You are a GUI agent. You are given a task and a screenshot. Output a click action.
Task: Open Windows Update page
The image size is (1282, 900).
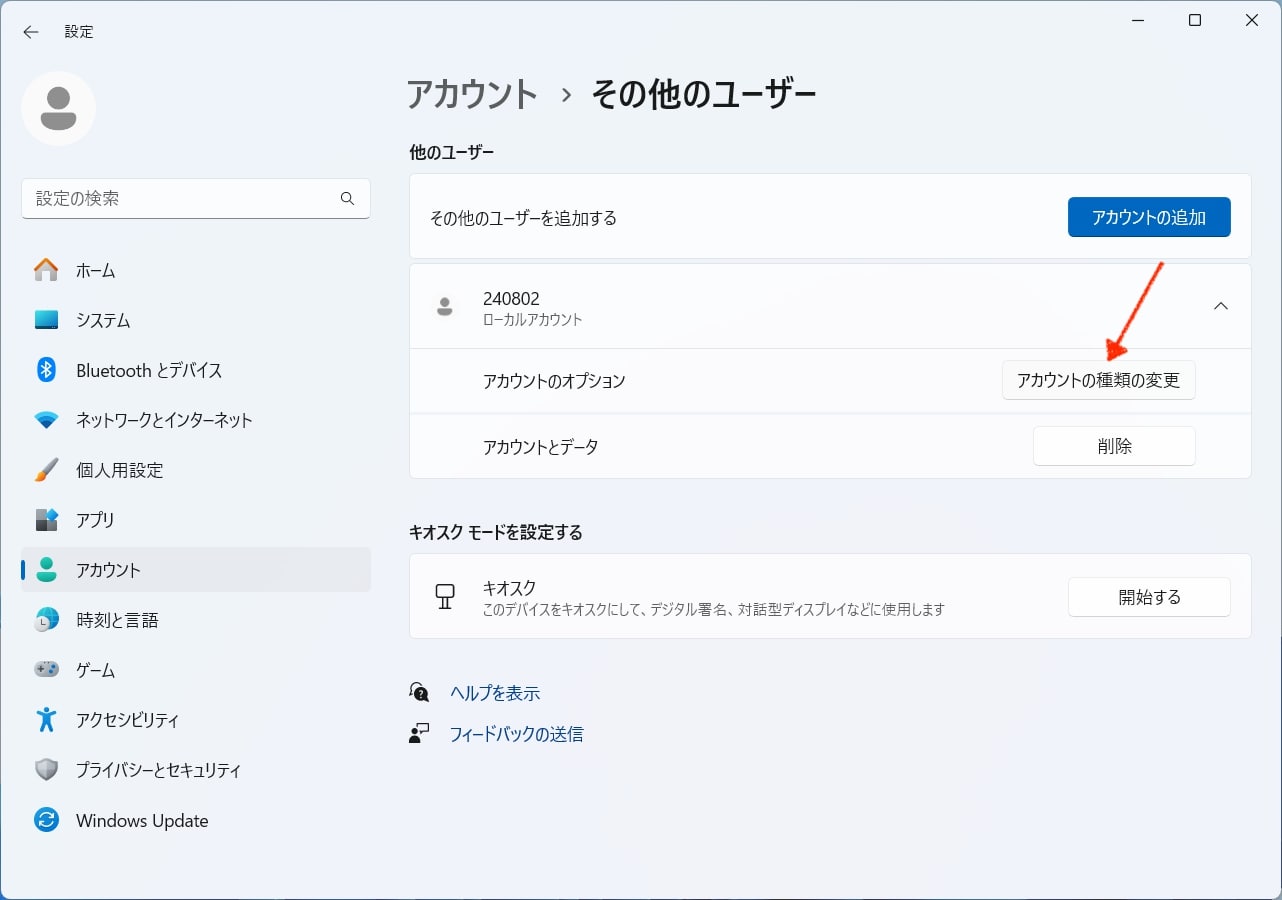[x=196, y=821]
